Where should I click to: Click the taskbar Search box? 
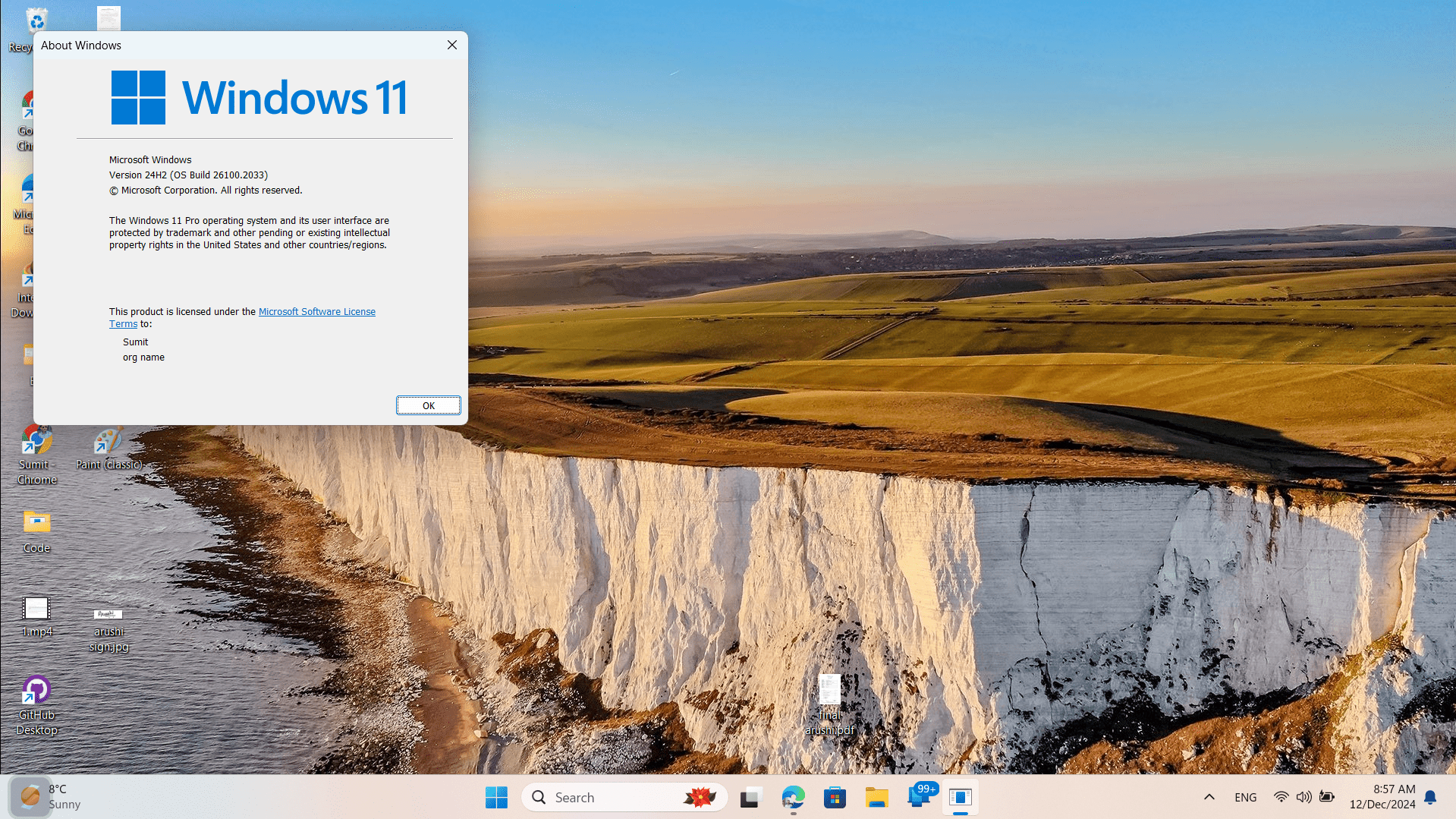(624, 797)
